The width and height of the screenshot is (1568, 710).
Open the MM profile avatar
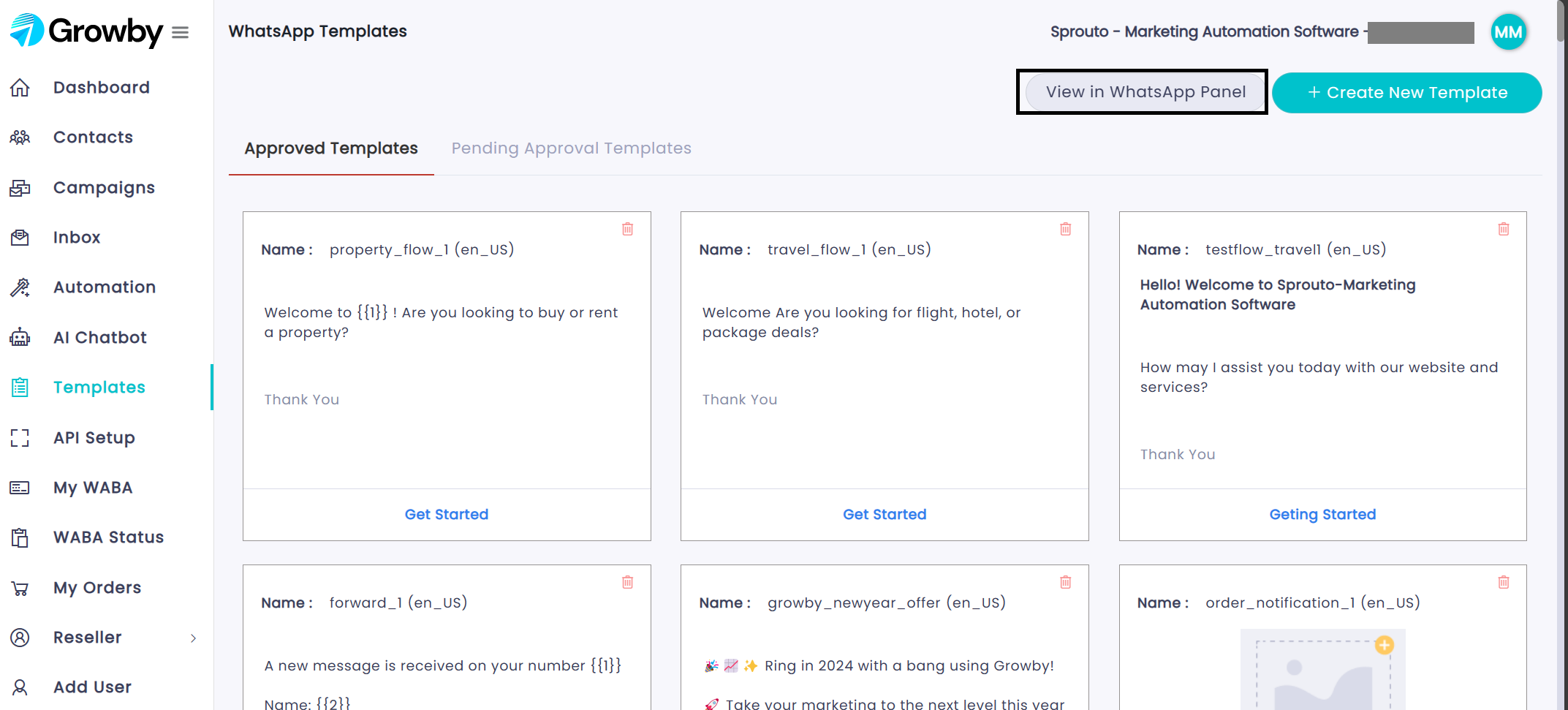tap(1508, 32)
